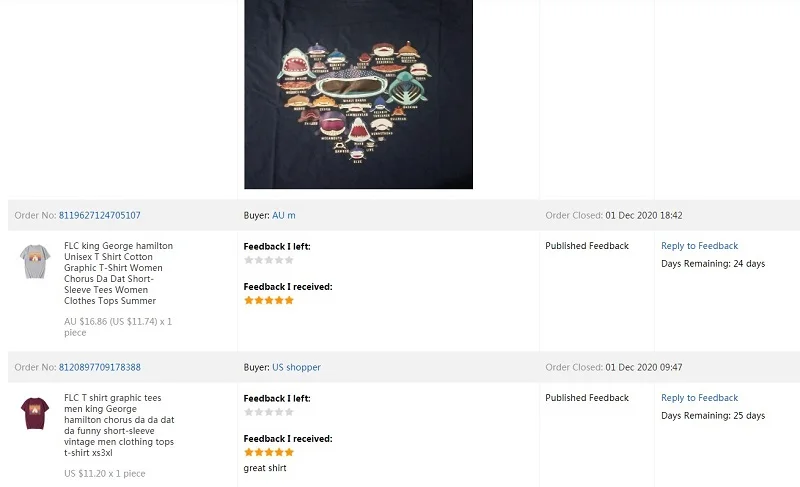Reply to Feedback for the AU m order
The width and height of the screenshot is (800, 487).
pyautogui.click(x=699, y=246)
